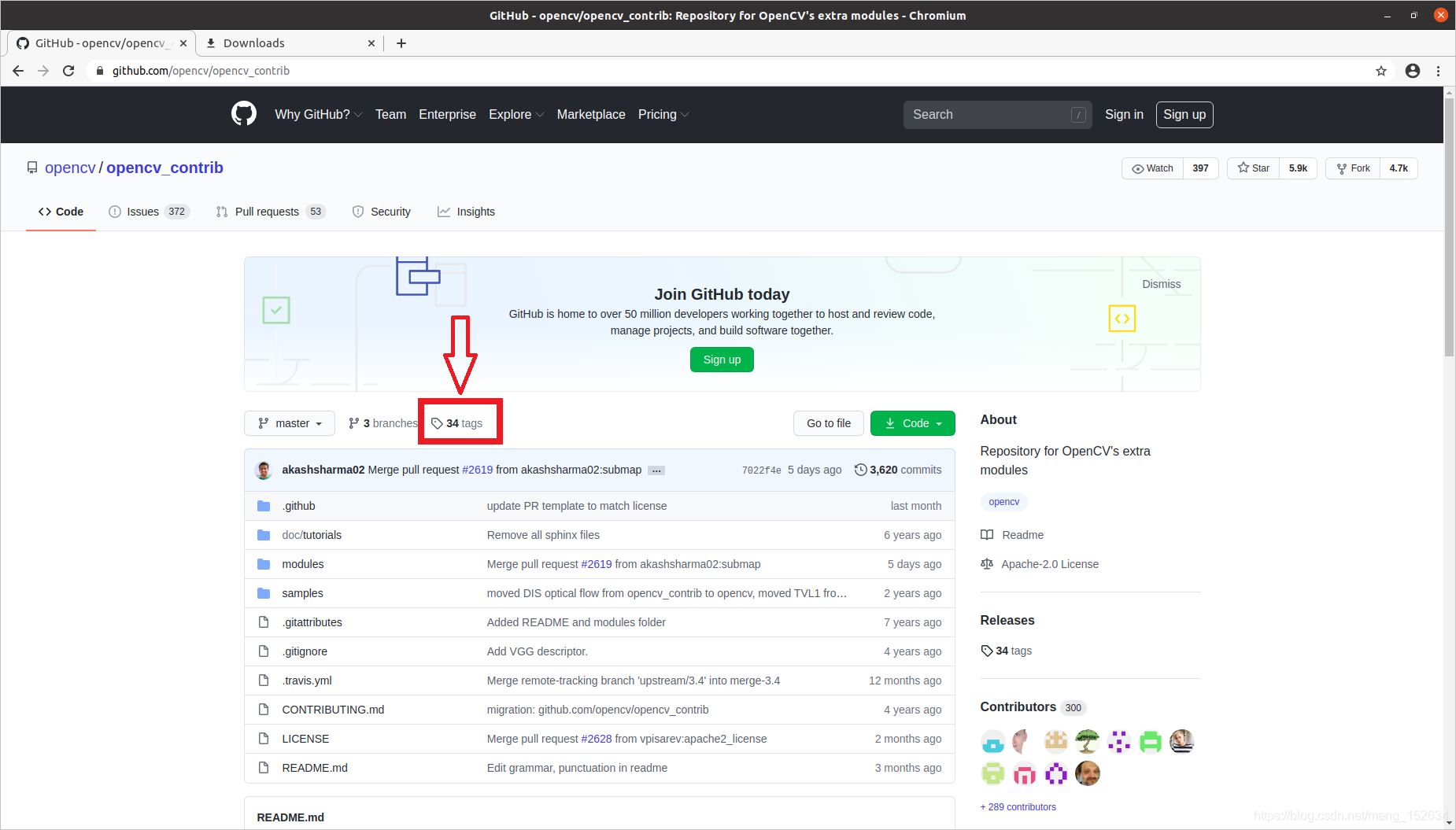Click the samples folder icon

click(x=264, y=593)
